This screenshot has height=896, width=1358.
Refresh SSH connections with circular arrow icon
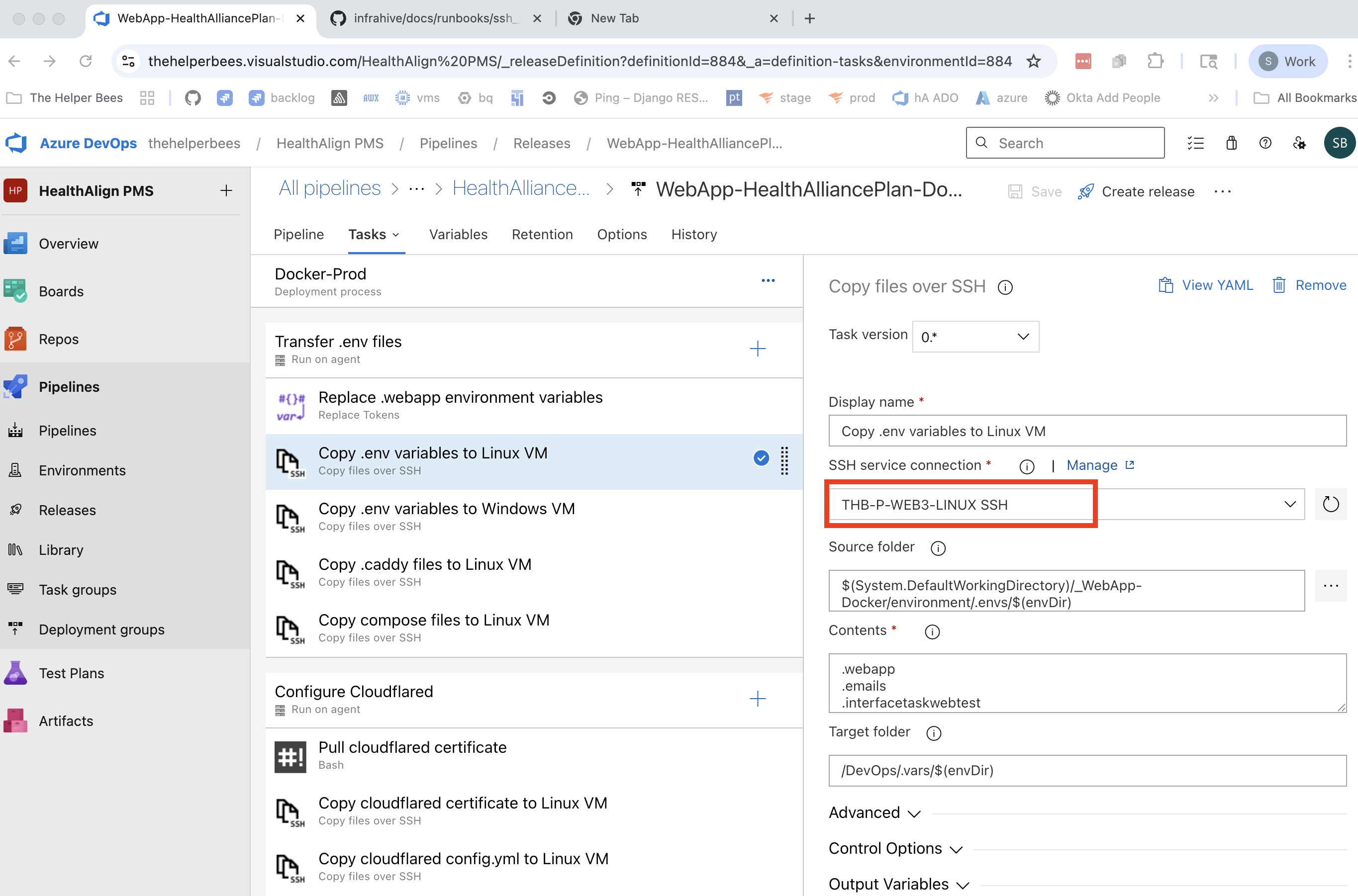1331,504
